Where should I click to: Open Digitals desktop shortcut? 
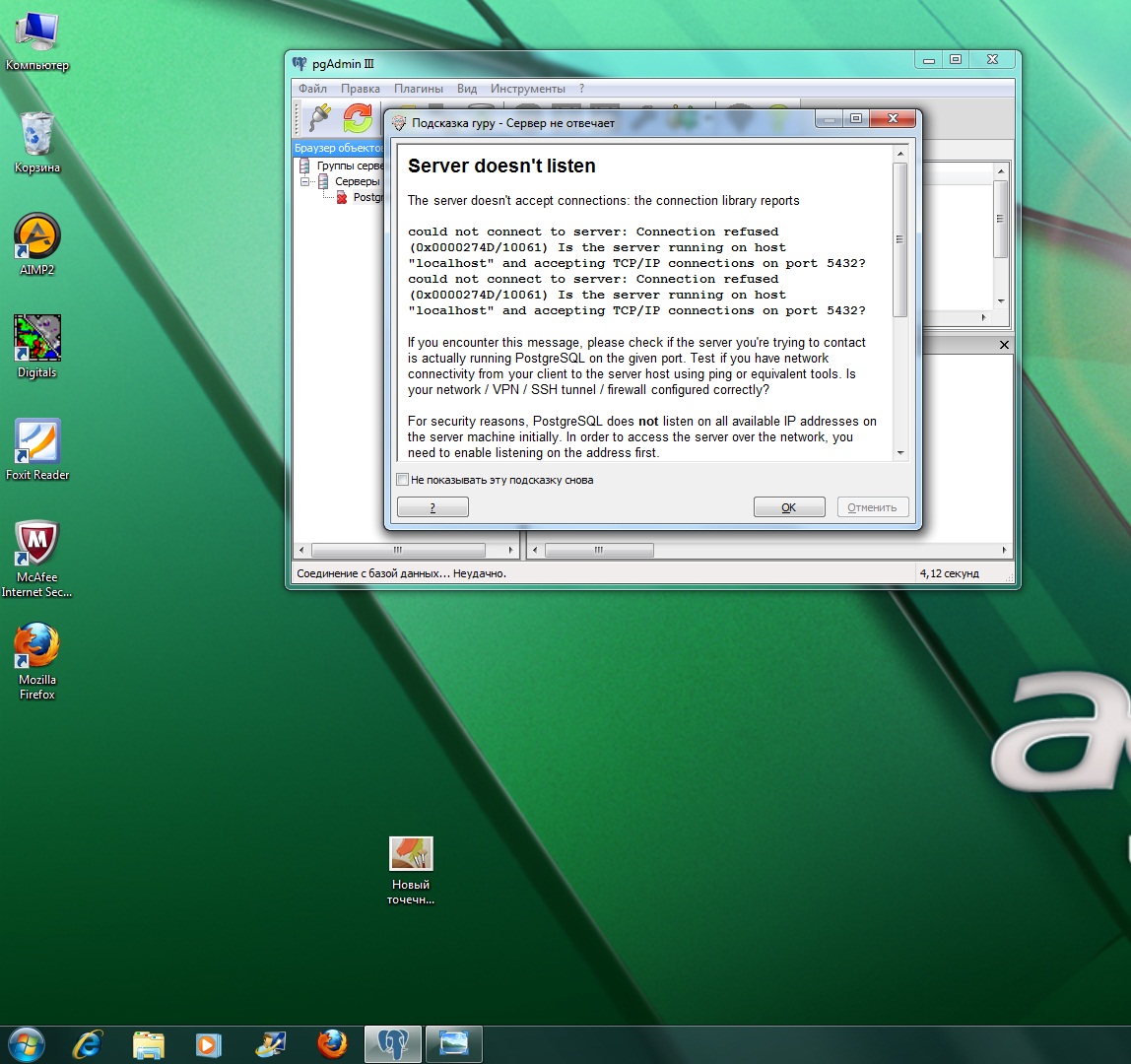[37, 340]
